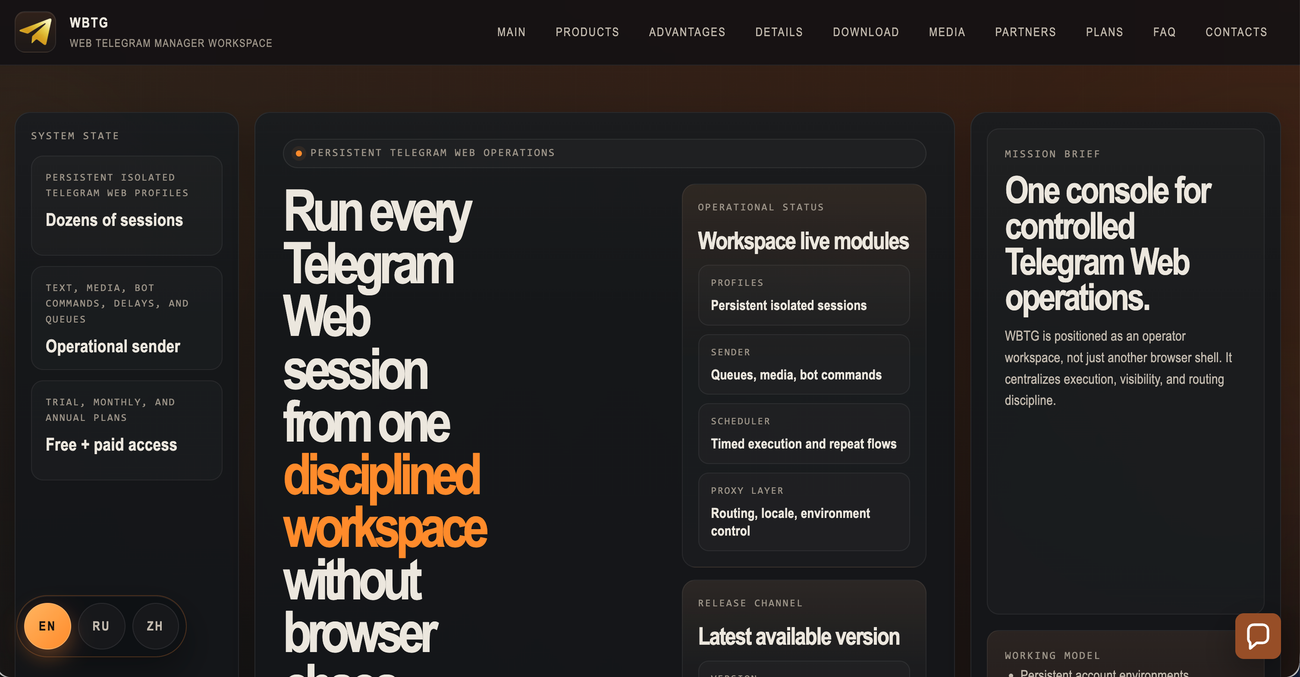Click the 'SYSTEM STATE' panel label

click(x=75, y=136)
